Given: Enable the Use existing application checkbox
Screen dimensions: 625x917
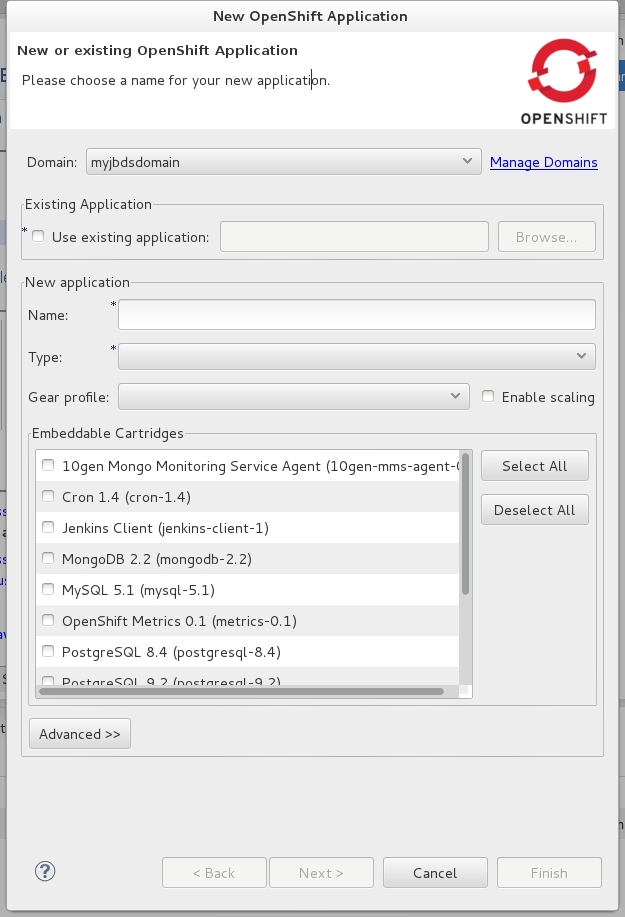Looking at the screenshot, I should [38, 237].
